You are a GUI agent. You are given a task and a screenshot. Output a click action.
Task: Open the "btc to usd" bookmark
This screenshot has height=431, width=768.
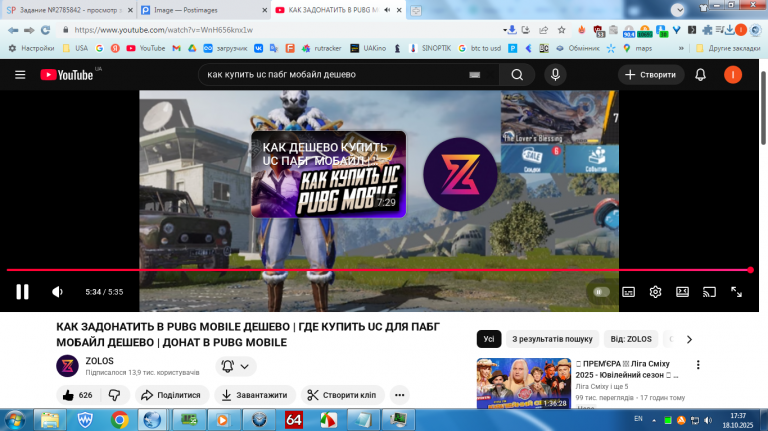(480, 48)
